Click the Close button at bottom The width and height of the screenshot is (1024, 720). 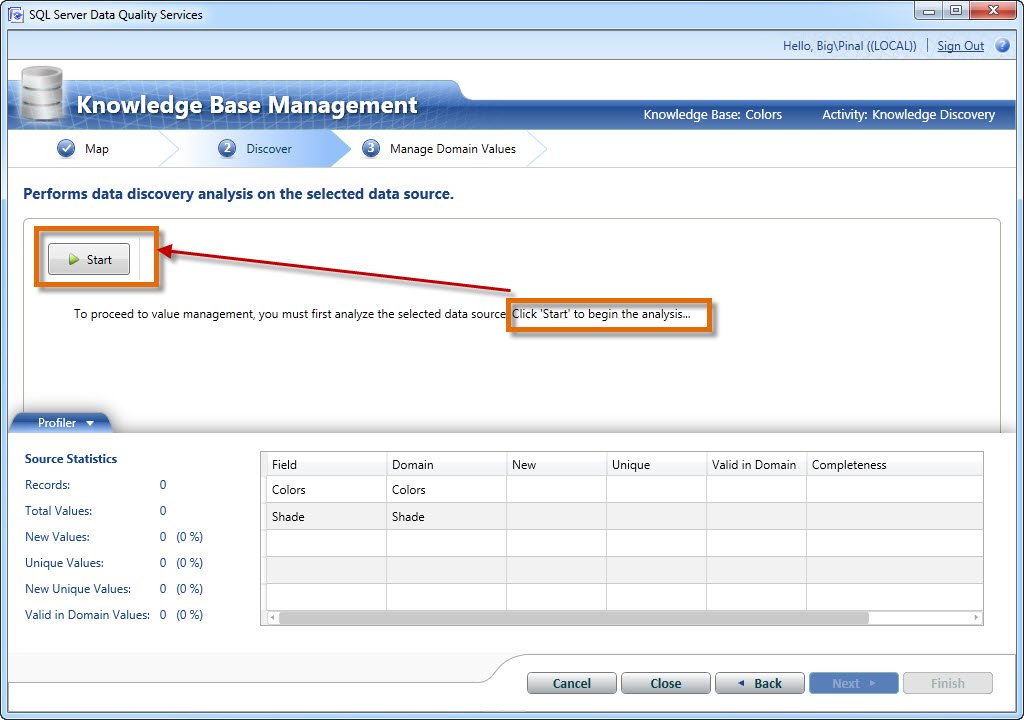(x=665, y=683)
